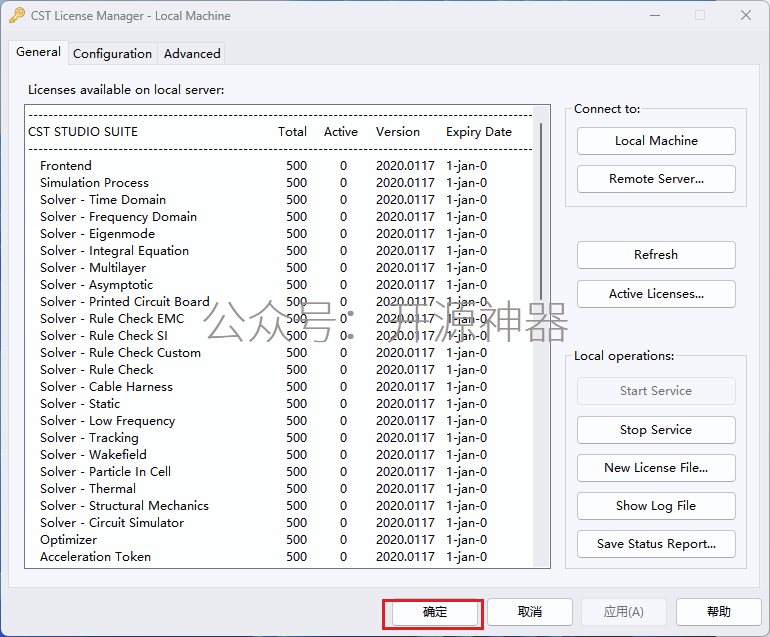This screenshot has height=637, width=770.
Task: Select Solver - Structural Mechanics row
Action: 264,506
